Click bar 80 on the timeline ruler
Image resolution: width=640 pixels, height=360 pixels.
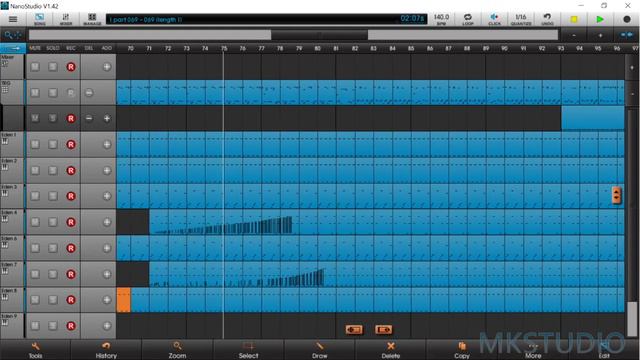(317, 48)
